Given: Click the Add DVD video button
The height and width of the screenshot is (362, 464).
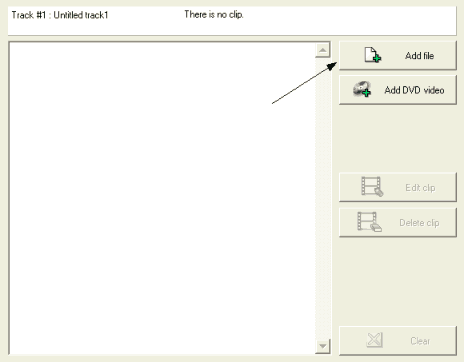Looking at the screenshot, I should pos(398,90).
